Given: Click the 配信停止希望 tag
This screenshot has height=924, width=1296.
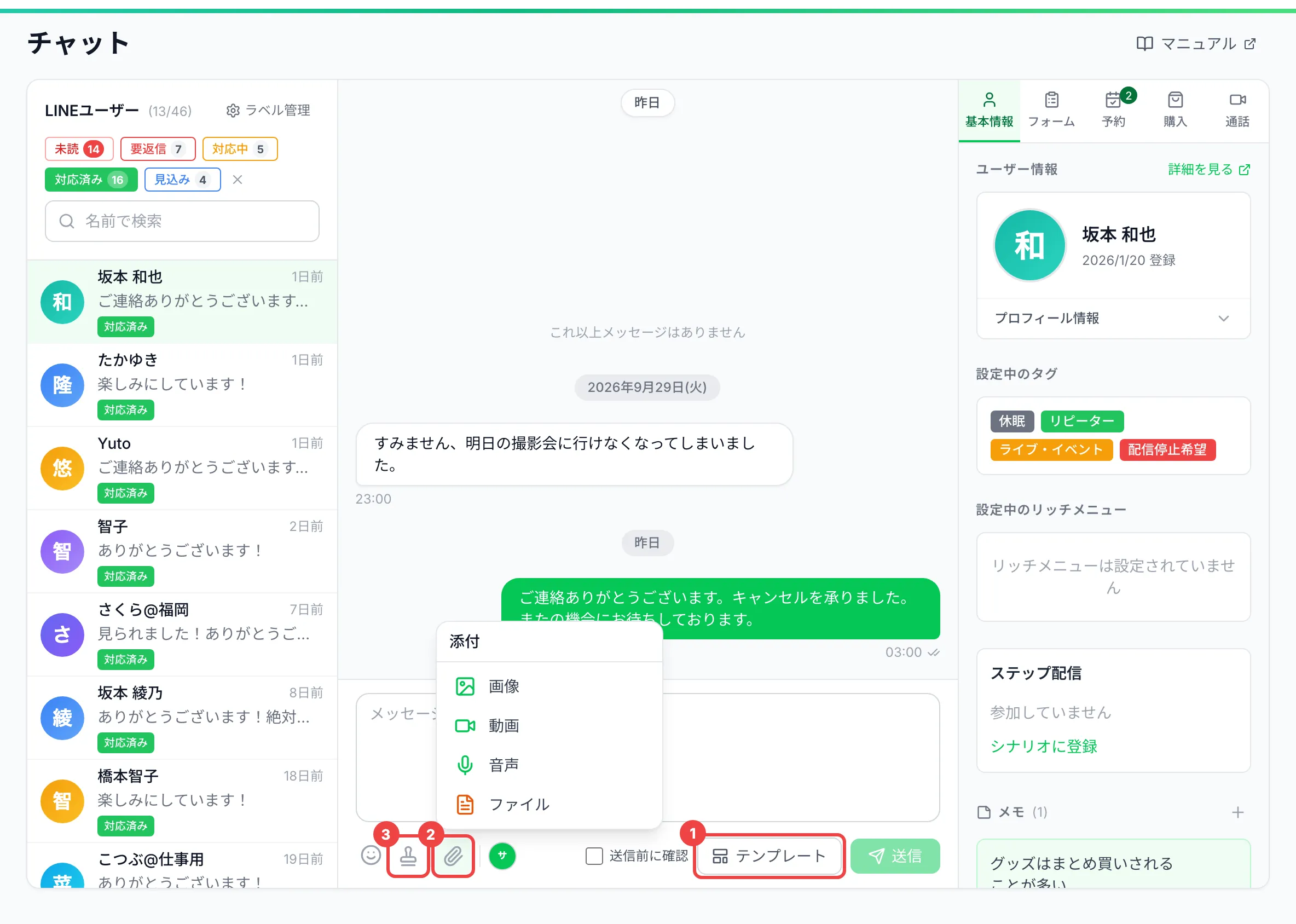Looking at the screenshot, I should tap(1167, 449).
